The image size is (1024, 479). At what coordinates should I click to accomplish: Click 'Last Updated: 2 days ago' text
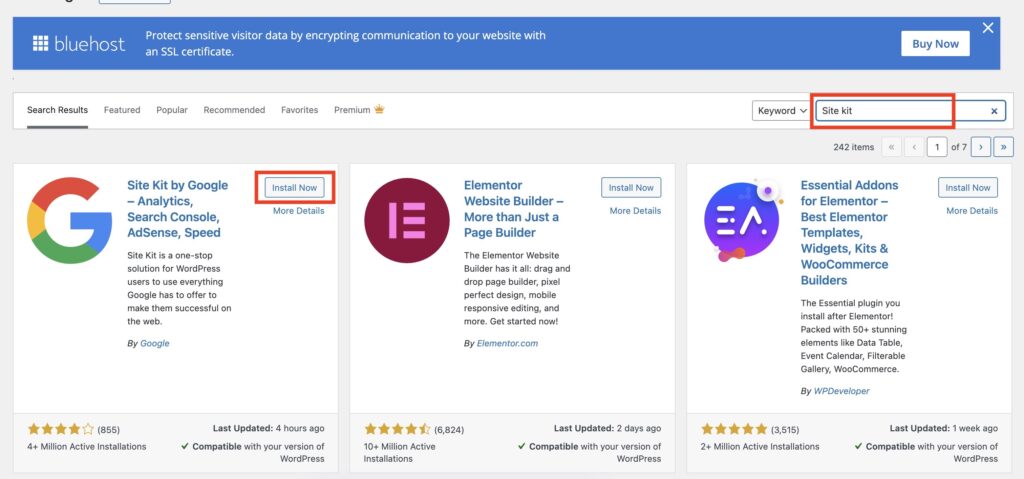click(x=607, y=429)
